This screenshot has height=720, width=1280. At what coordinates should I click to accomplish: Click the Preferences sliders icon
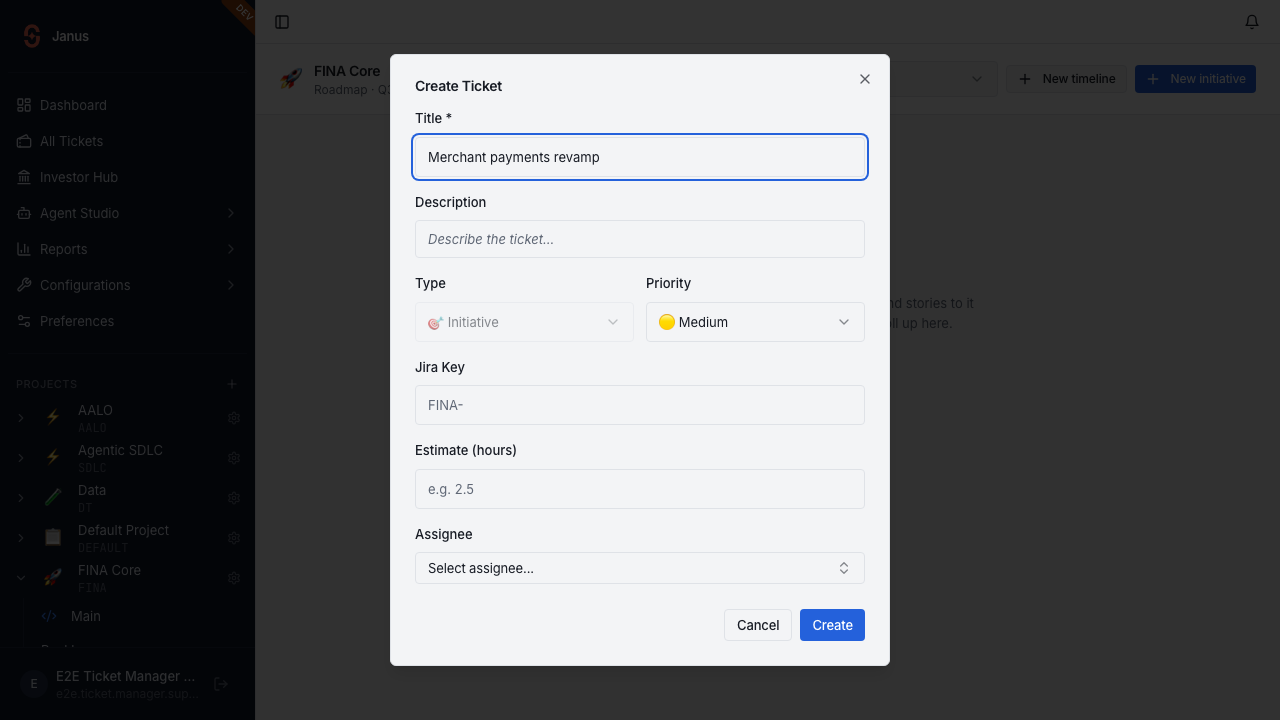24,321
